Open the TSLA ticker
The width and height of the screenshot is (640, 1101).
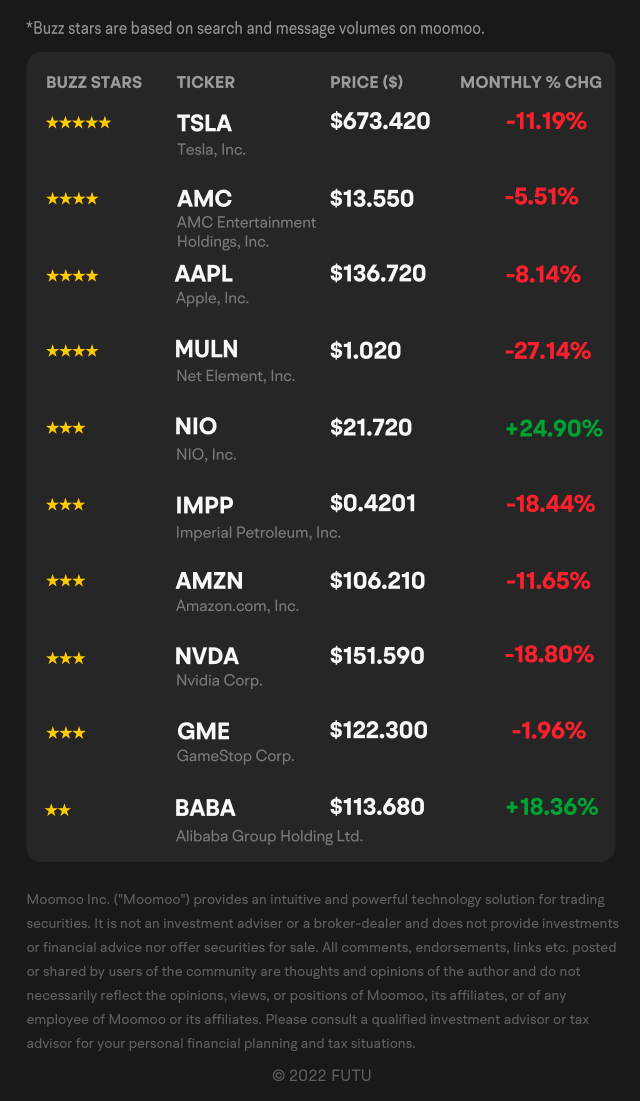[x=204, y=124]
